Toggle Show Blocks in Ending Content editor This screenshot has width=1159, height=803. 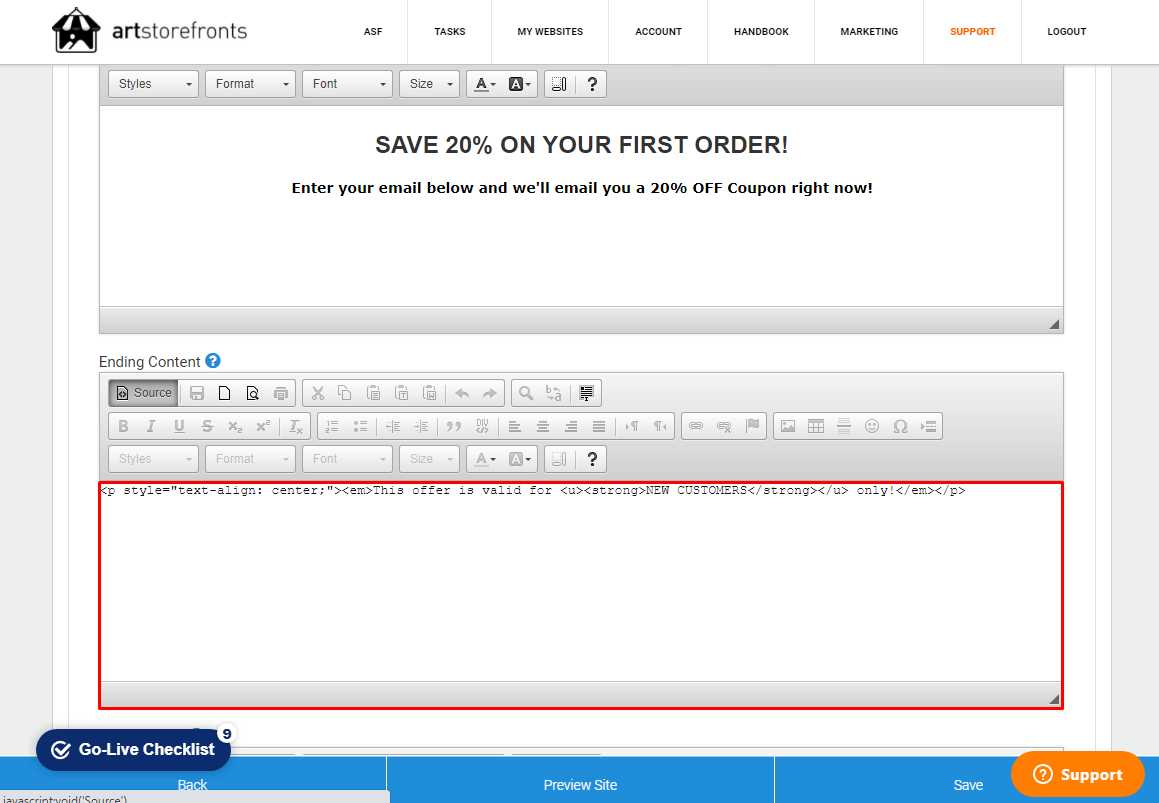tap(560, 459)
